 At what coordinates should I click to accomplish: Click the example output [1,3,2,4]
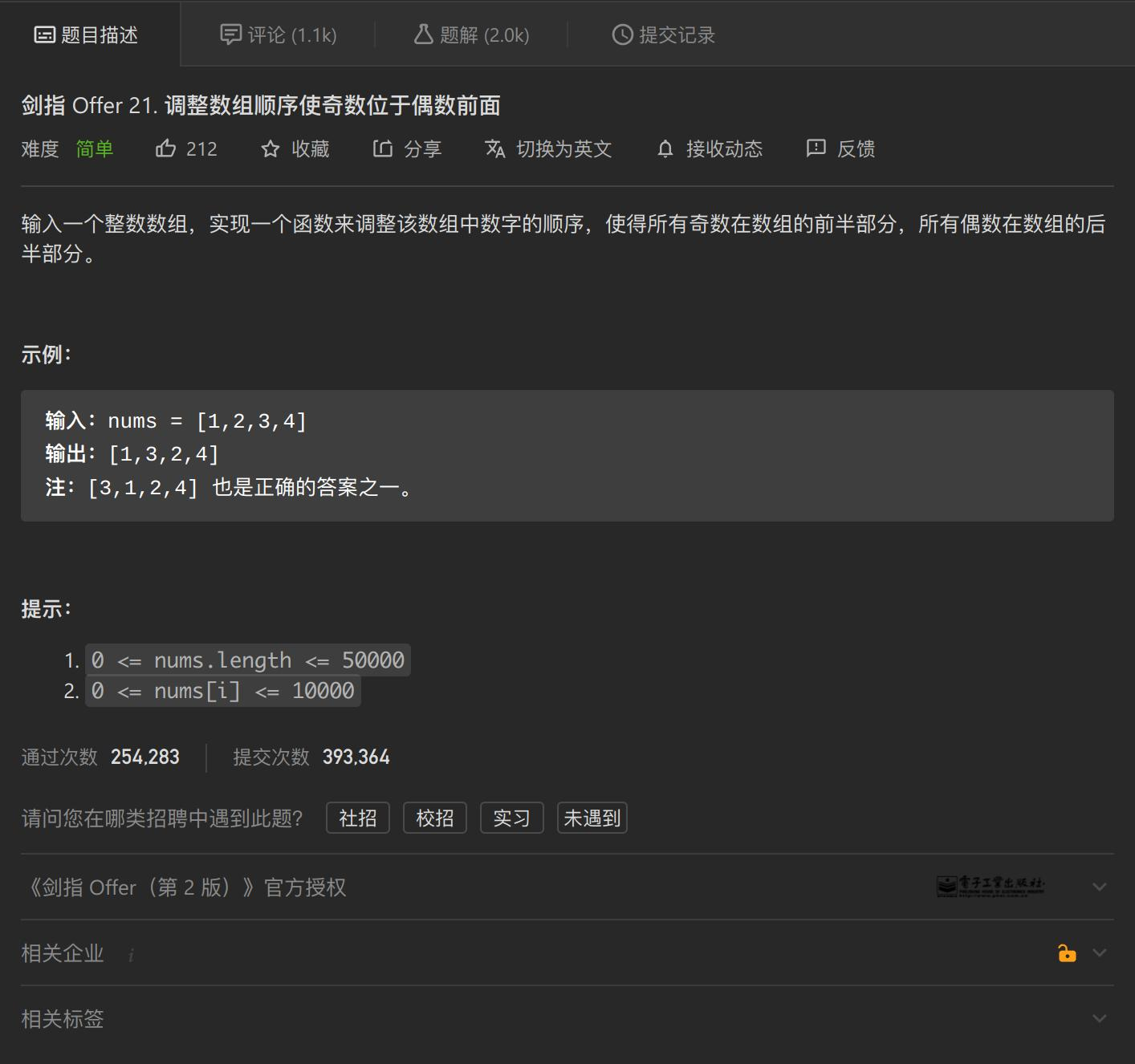[164, 454]
